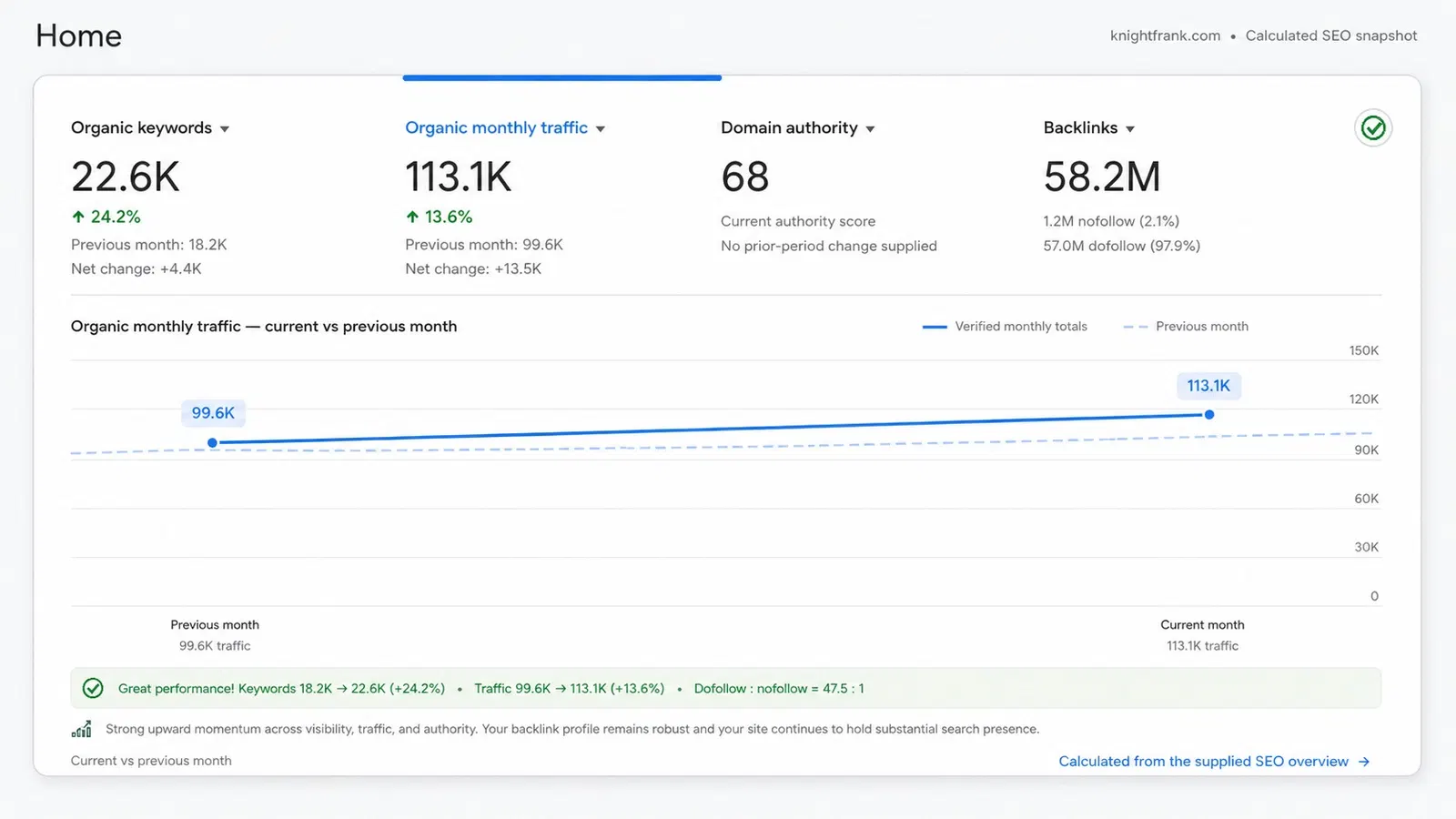The height and width of the screenshot is (819, 1456).
Task: Click the arrow icon after SEO overview link
Action: click(1363, 762)
